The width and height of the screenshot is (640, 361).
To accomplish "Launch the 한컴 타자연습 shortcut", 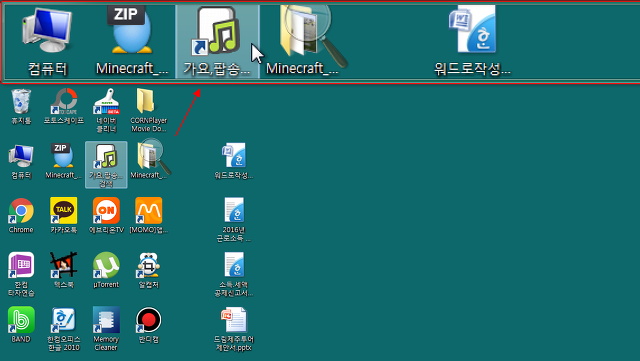I will pyautogui.click(x=21, y=274).
